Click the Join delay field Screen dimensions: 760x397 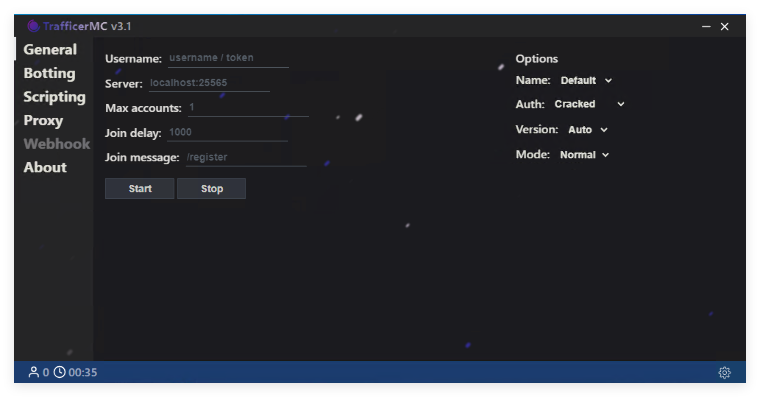[227, 132]
